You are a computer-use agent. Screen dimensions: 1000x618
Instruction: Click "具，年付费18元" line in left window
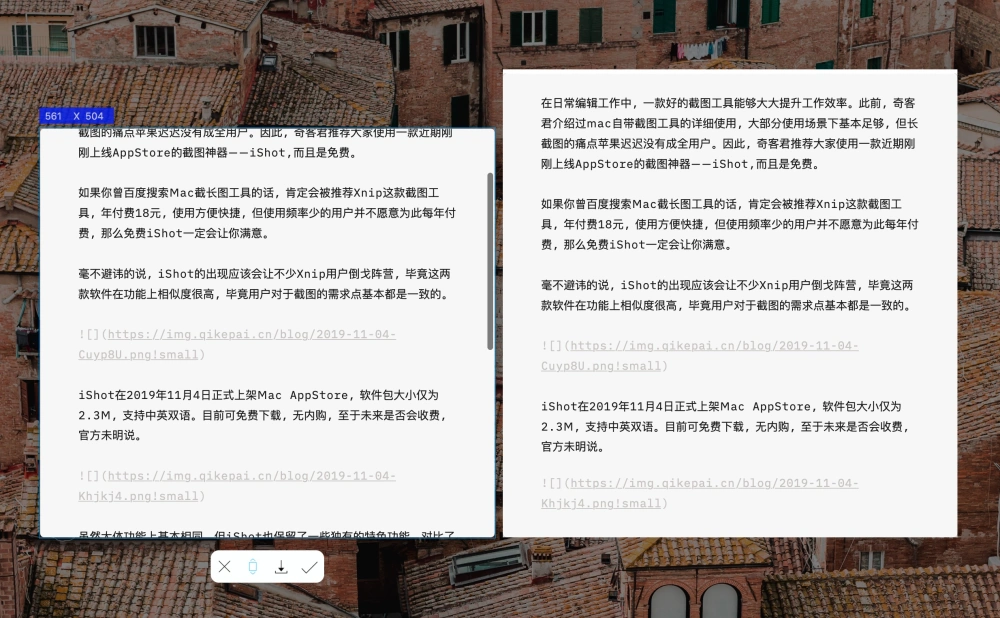tap(267, 213)
